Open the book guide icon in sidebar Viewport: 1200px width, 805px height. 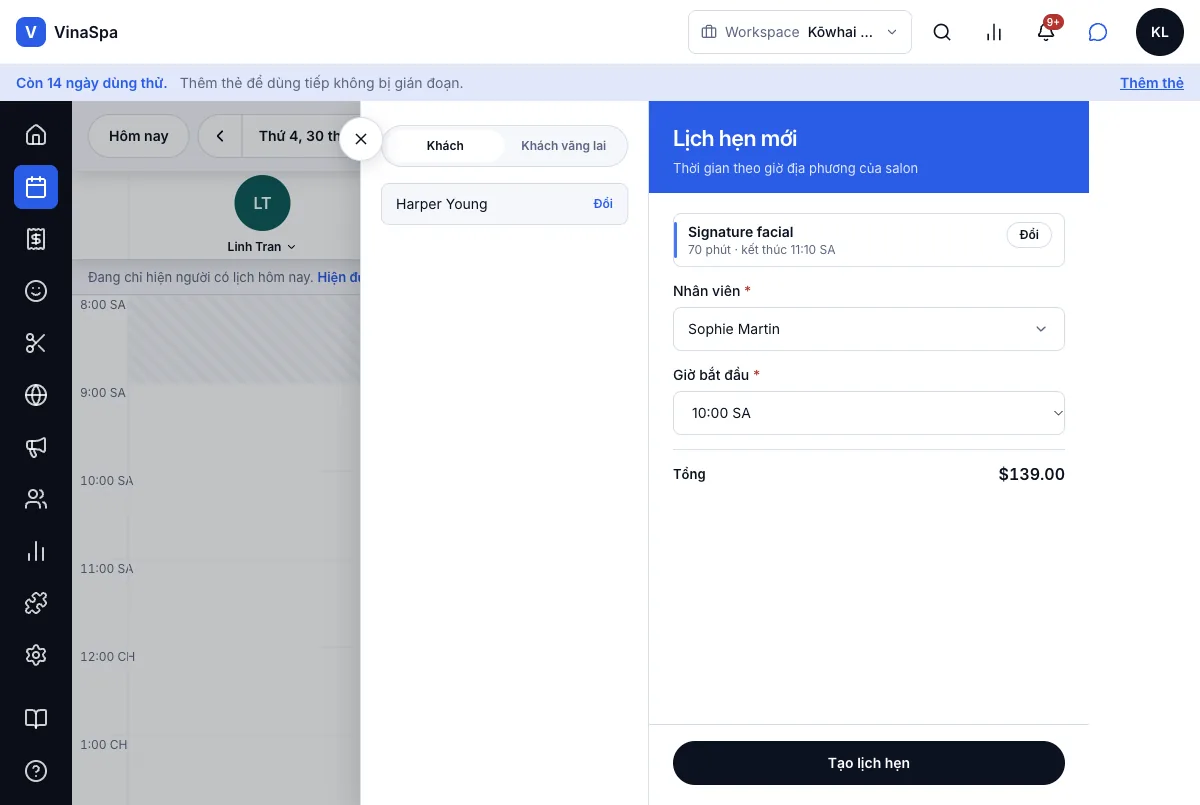(36, 719)
